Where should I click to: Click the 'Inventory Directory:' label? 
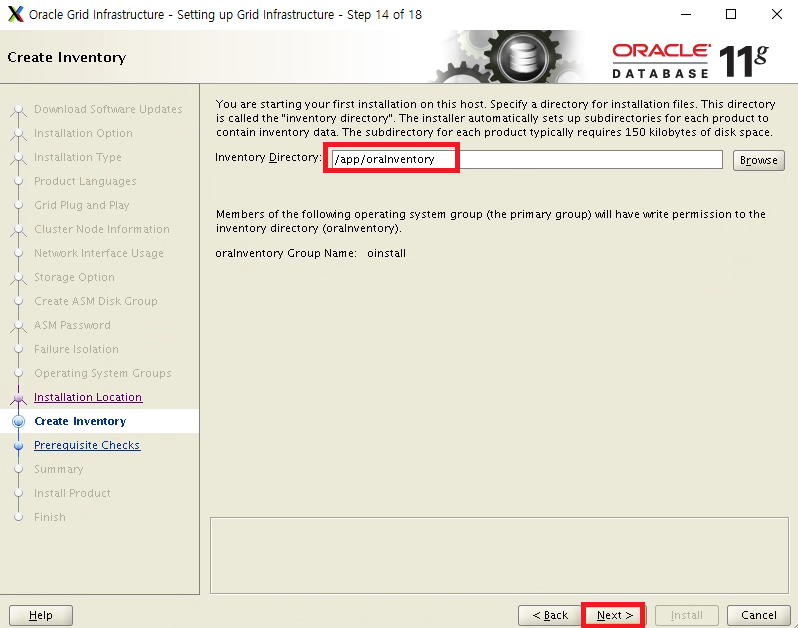pyautogui.click(x=268, y=157)
